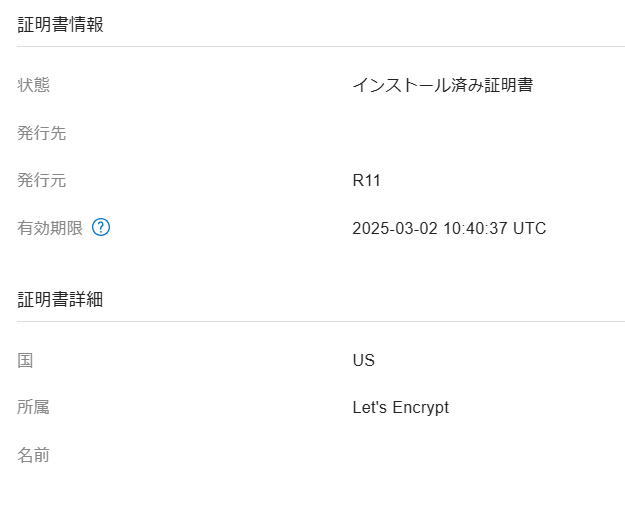The image size is (625, 525).
Task: Select the US country value
Action: click(364, 360)
